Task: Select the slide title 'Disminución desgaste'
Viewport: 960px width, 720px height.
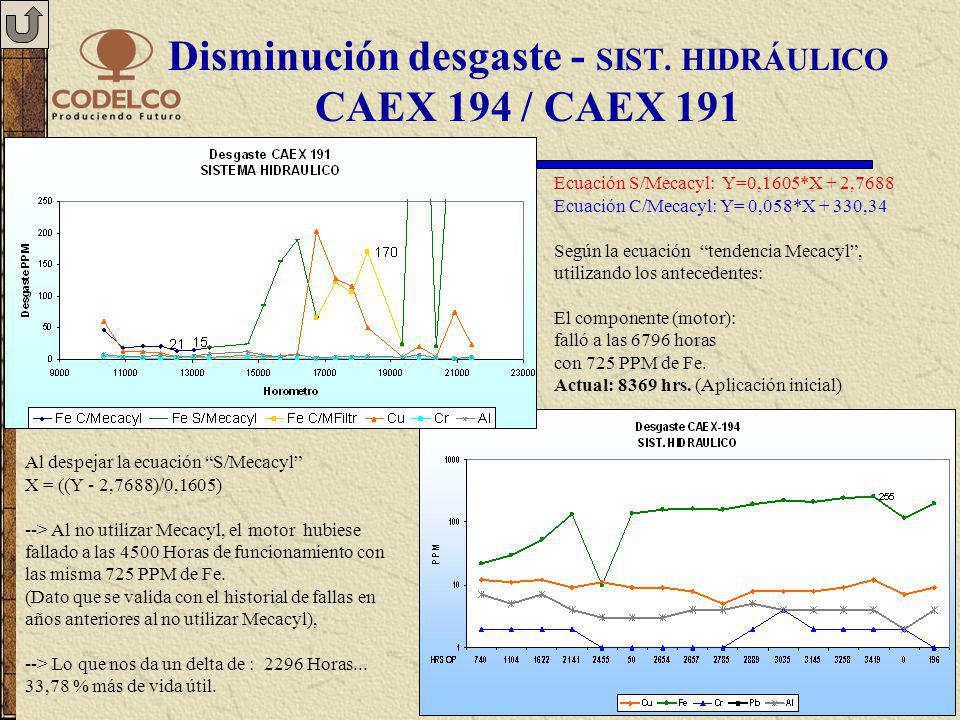Action: pos(365,56)
